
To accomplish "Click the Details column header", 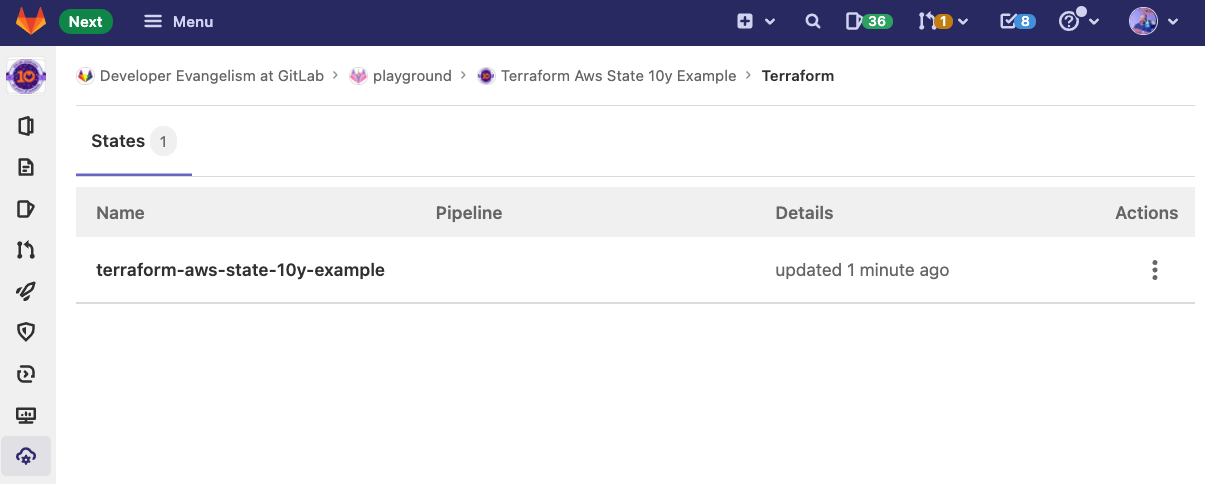I will coord(804,213).
